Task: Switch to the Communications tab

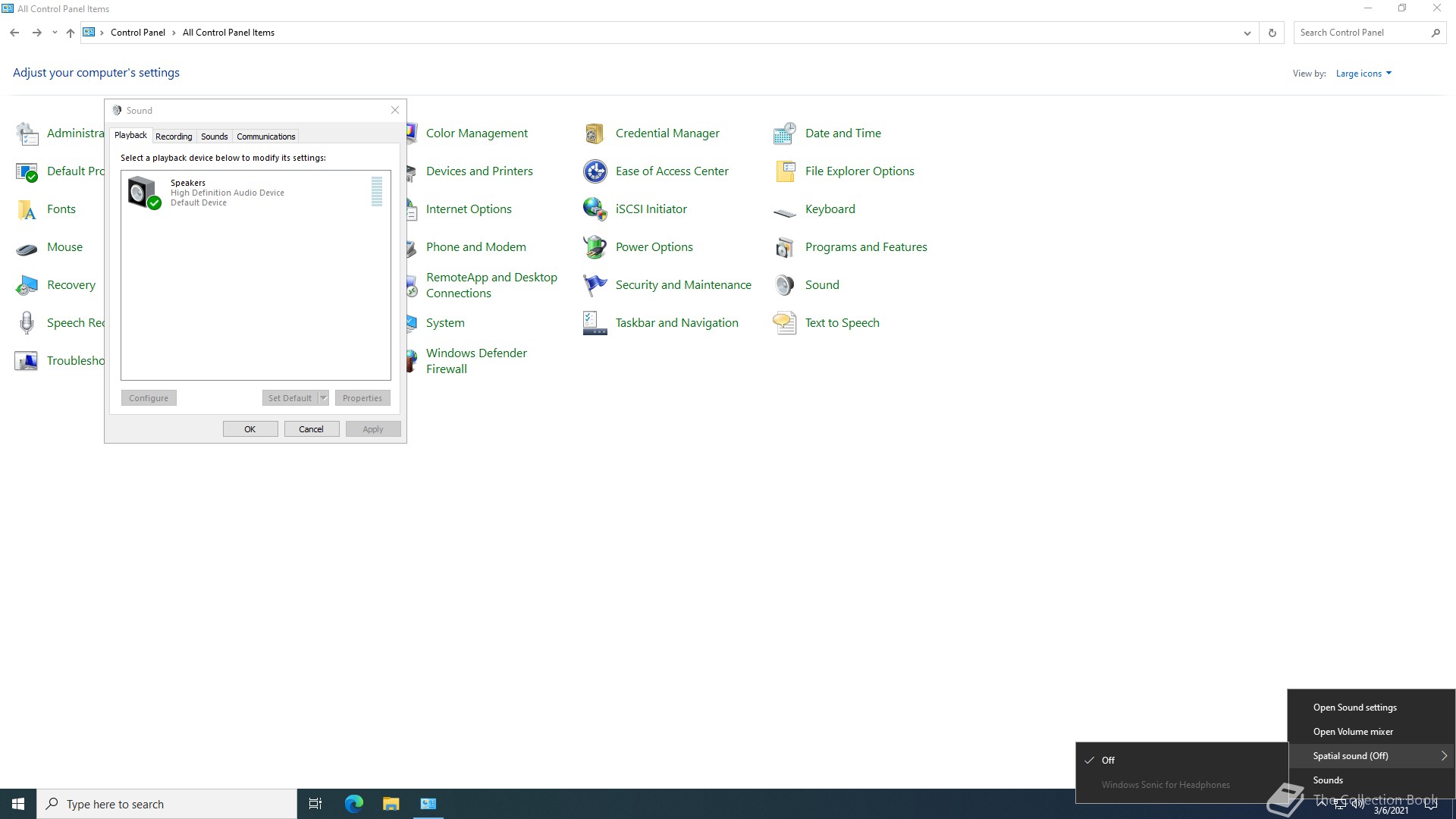Action: (x=265, y=136)
